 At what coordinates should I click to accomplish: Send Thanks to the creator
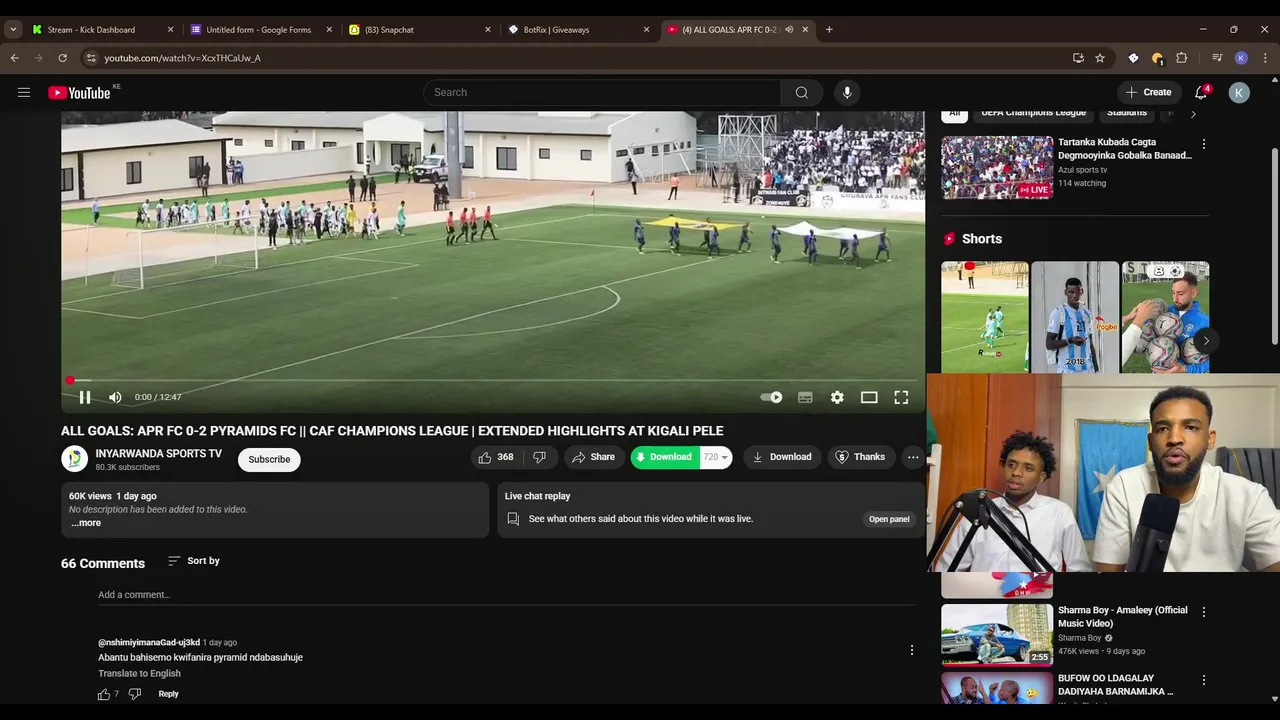860,457
